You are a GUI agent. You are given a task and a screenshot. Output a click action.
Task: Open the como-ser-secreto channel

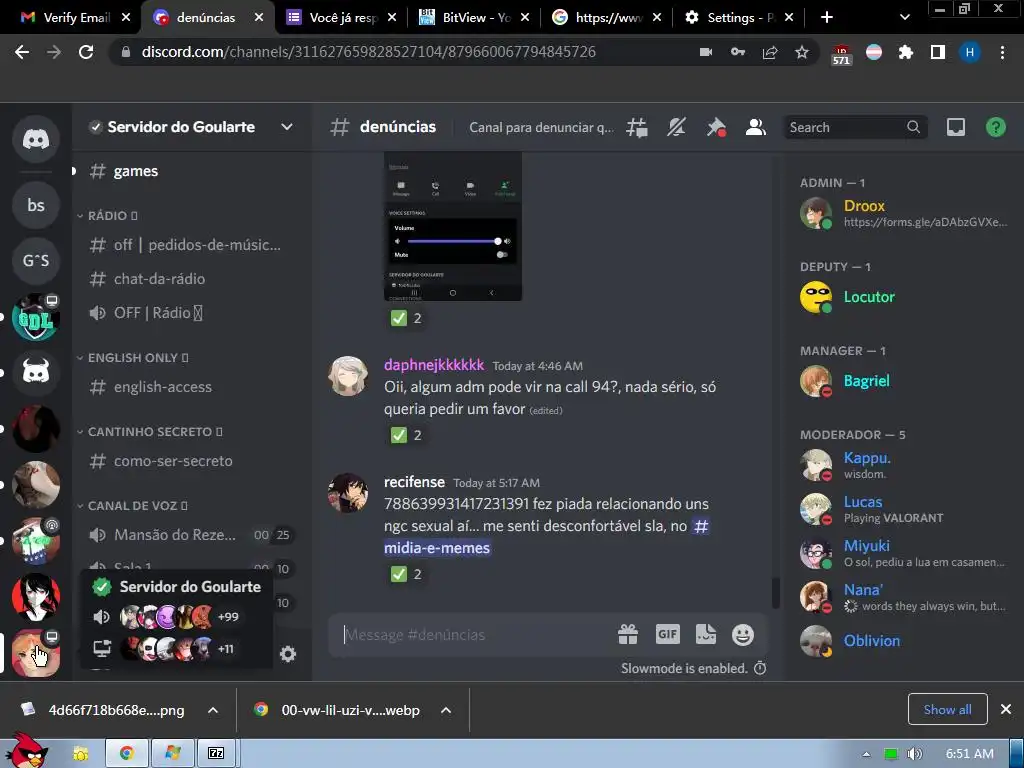coord(189,461)
